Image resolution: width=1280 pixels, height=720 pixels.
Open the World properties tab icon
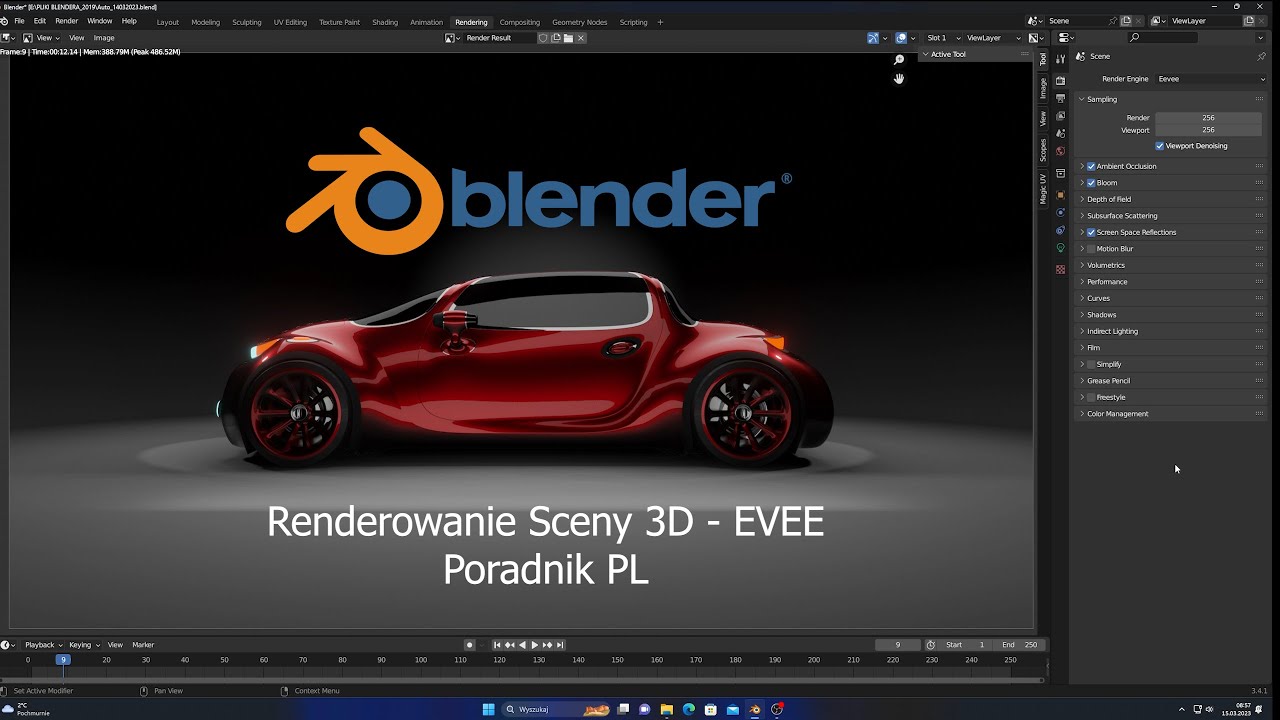(1060, 151)
